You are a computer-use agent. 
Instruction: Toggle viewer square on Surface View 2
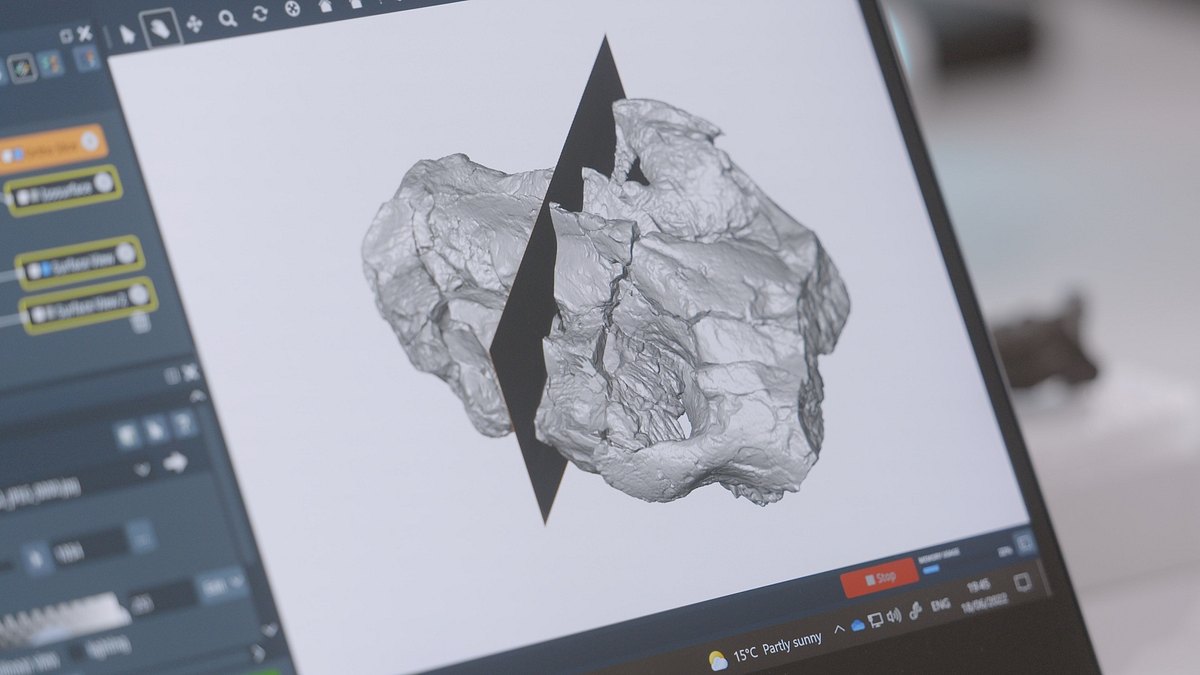(x=38, y=316)
